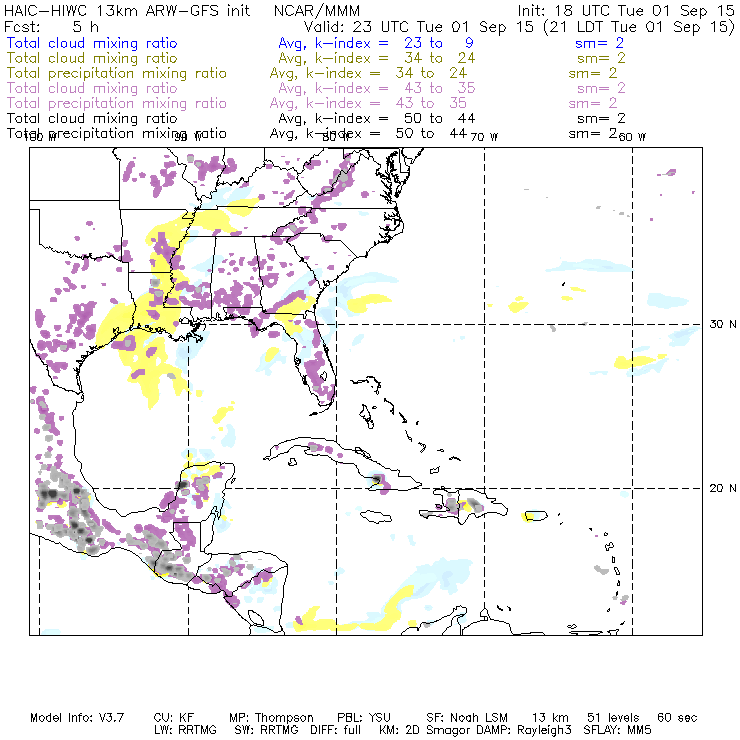Click the olive 'Total cloud mixing ratio' legend line
The image size is (740, 740).
(x=92, y=58)
